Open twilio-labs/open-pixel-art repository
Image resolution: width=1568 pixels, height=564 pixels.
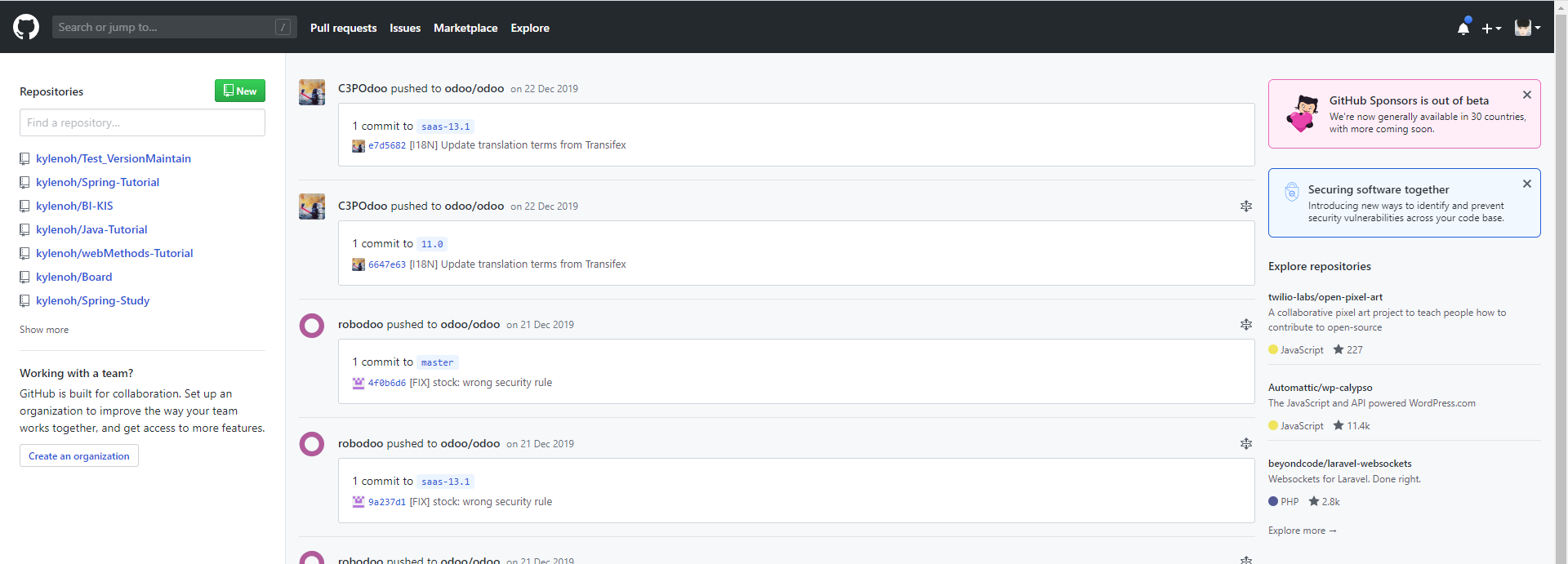point(1325,297)
